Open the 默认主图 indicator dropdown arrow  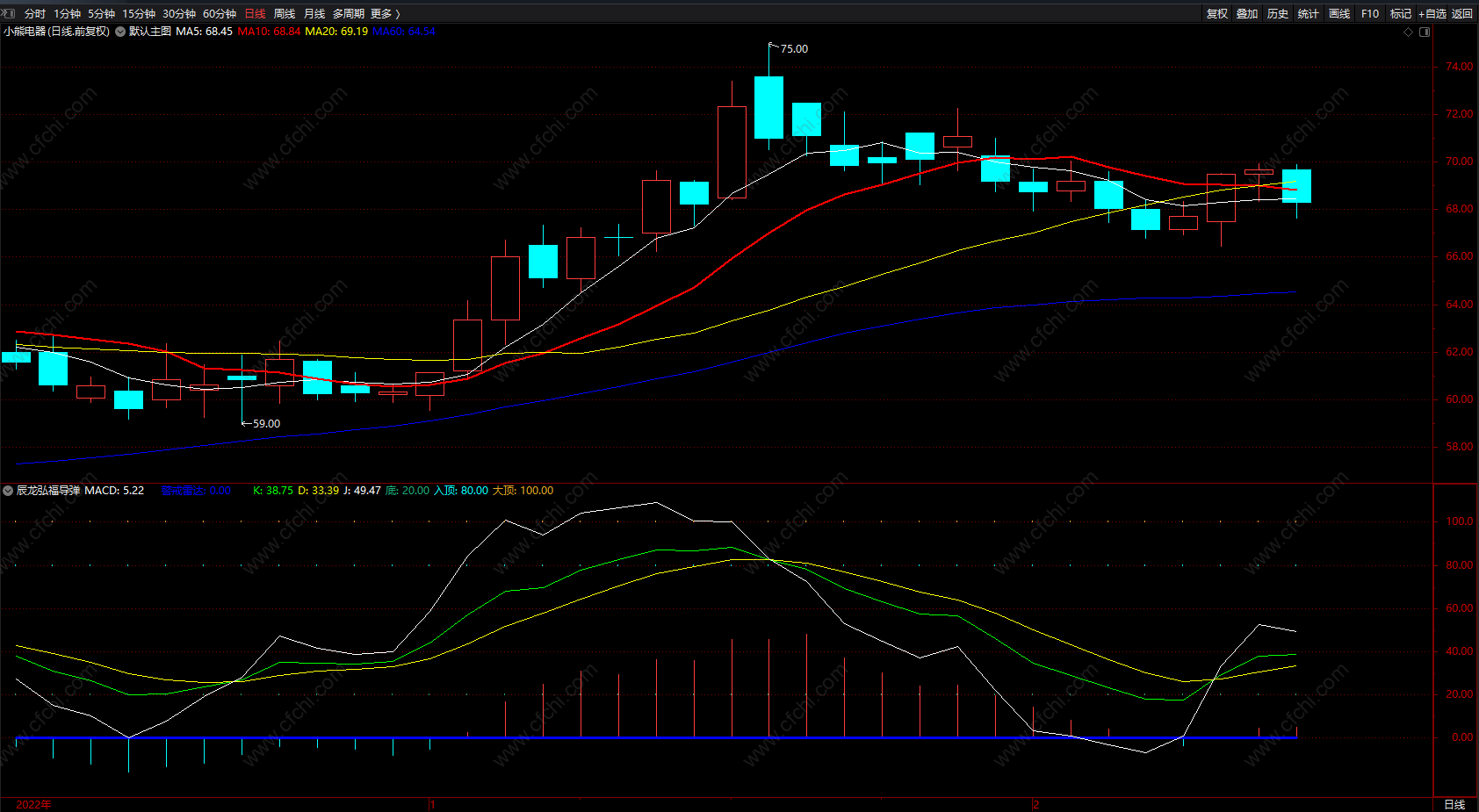pos(120,32)
